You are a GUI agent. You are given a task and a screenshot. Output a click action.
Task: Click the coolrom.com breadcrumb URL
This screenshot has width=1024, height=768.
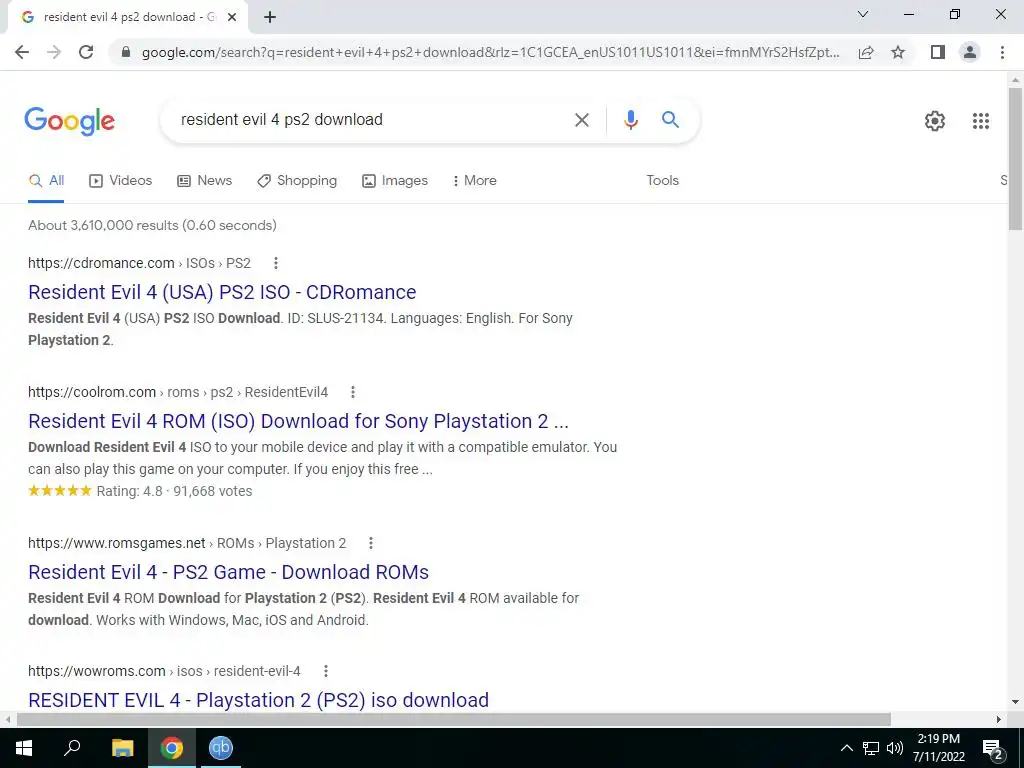pos(178,392)
